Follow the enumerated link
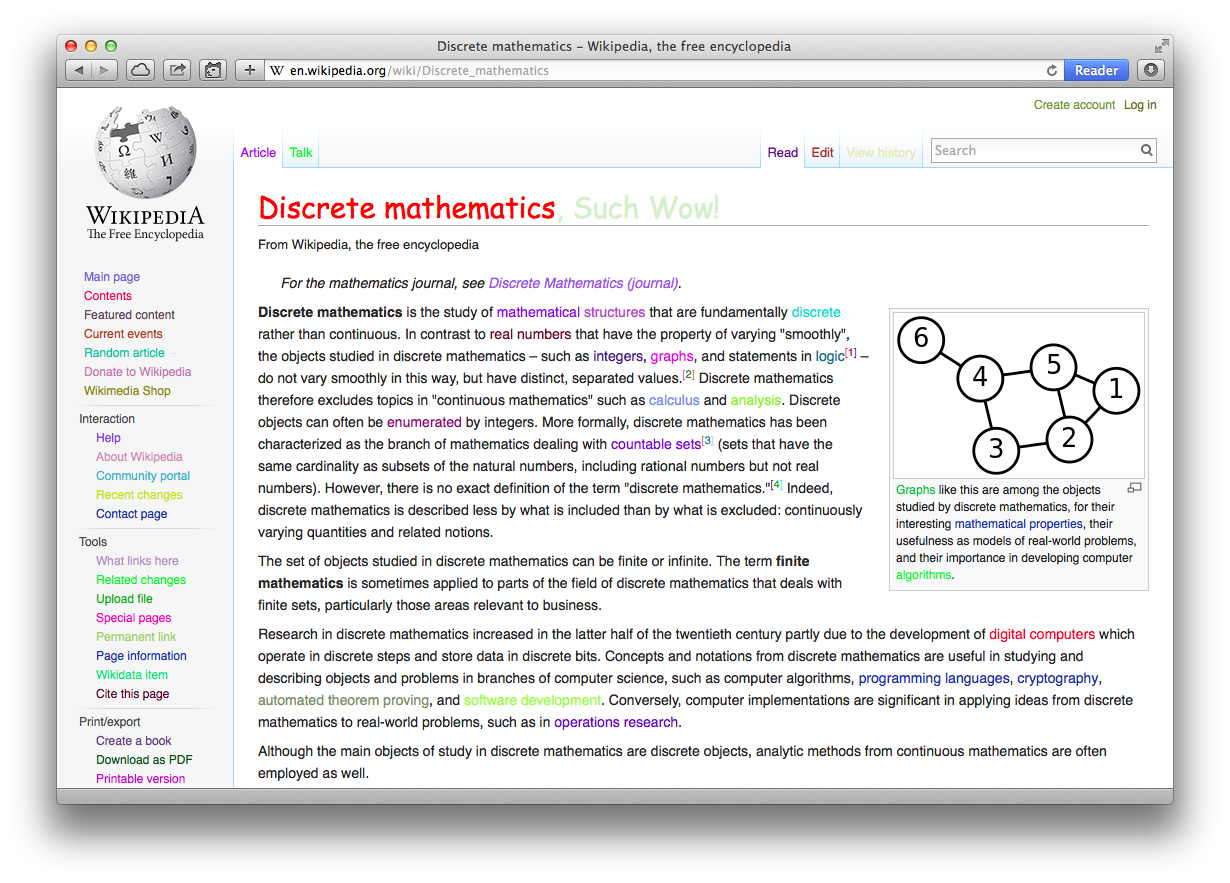This screenshot has height=883, width=1230. pos(424,422)
